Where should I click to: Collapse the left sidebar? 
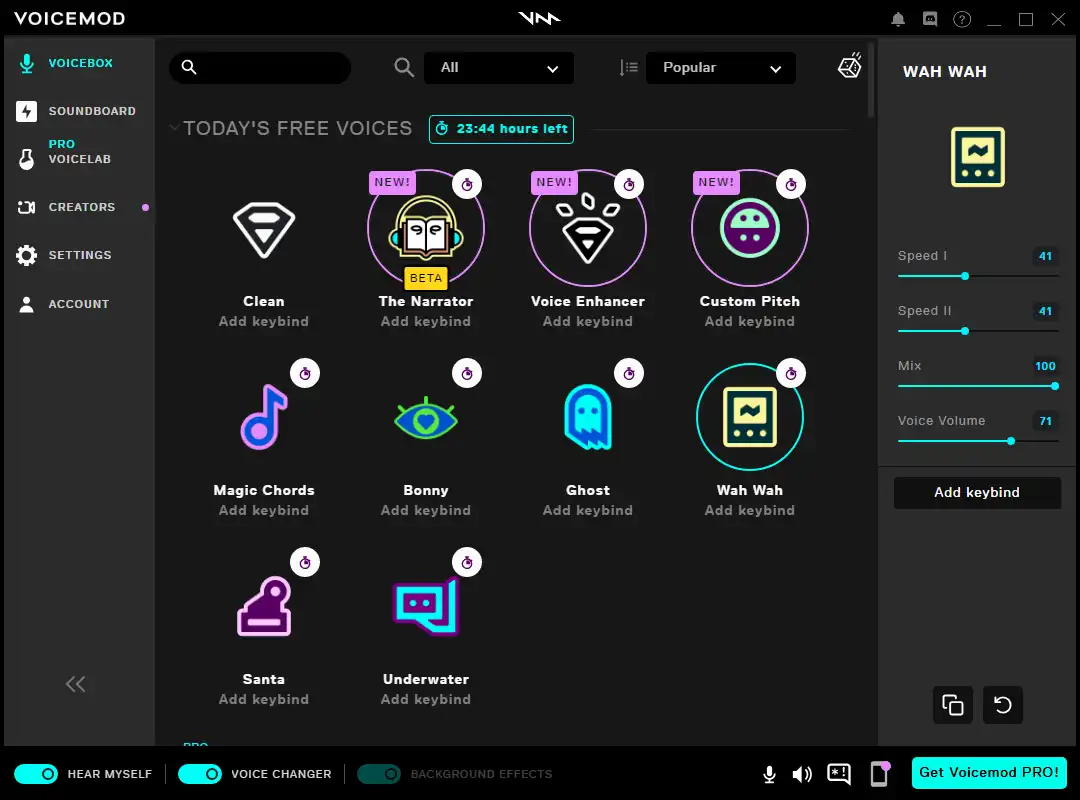pos(76,684)
